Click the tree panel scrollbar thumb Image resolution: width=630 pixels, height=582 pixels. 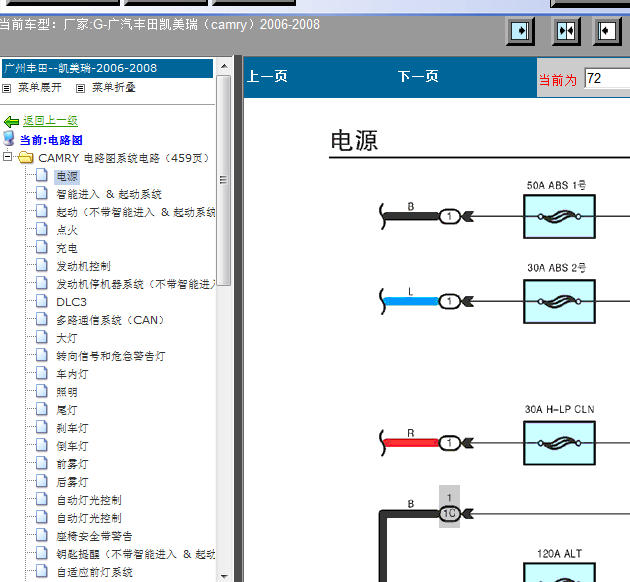pyautogui.click(x=224, y=180)
